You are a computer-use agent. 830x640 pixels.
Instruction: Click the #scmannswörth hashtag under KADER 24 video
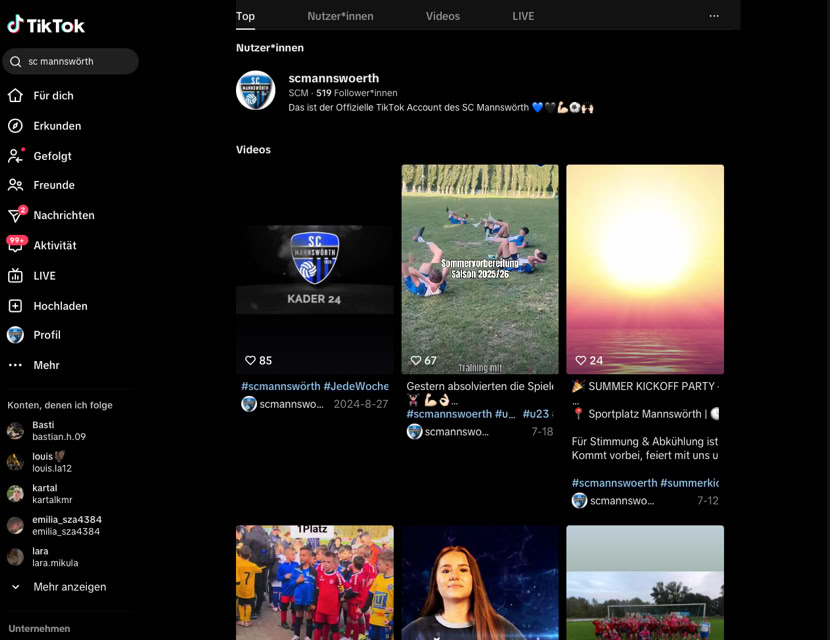(281, 386)
